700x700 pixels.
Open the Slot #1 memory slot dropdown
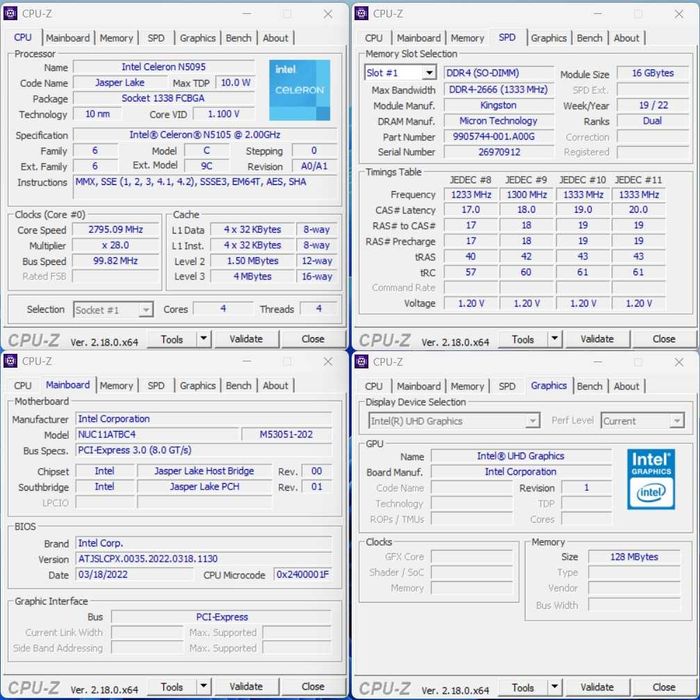pos(400,73)
